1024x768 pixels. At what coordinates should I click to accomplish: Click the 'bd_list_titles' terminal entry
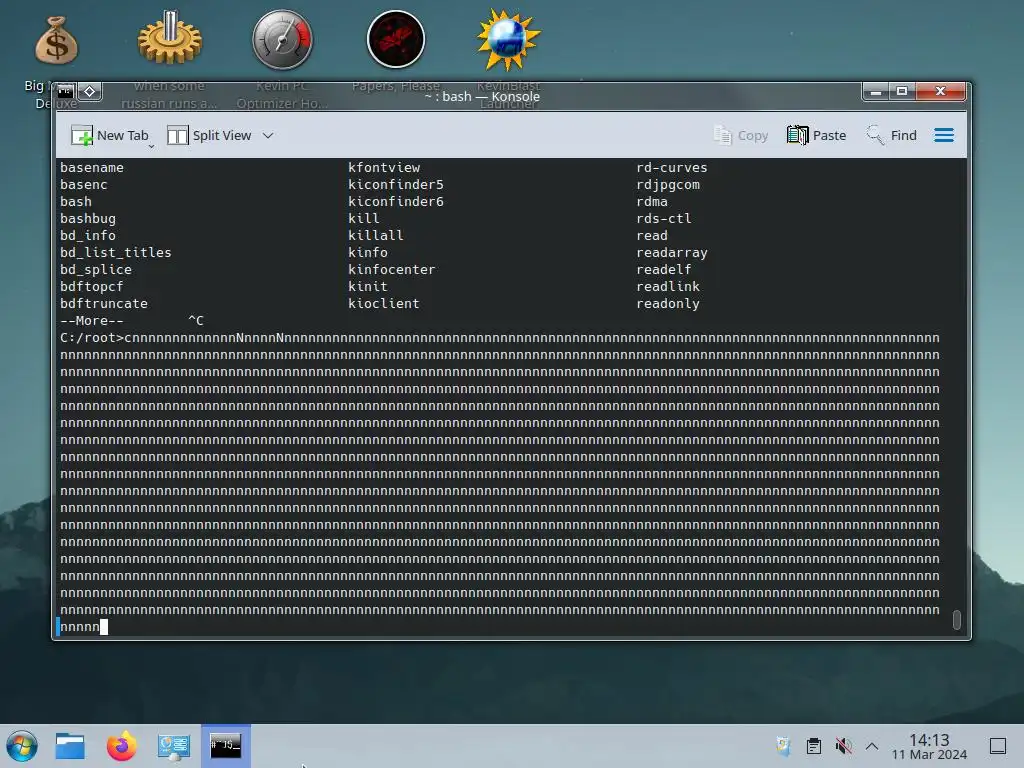(x=116, y=252)
